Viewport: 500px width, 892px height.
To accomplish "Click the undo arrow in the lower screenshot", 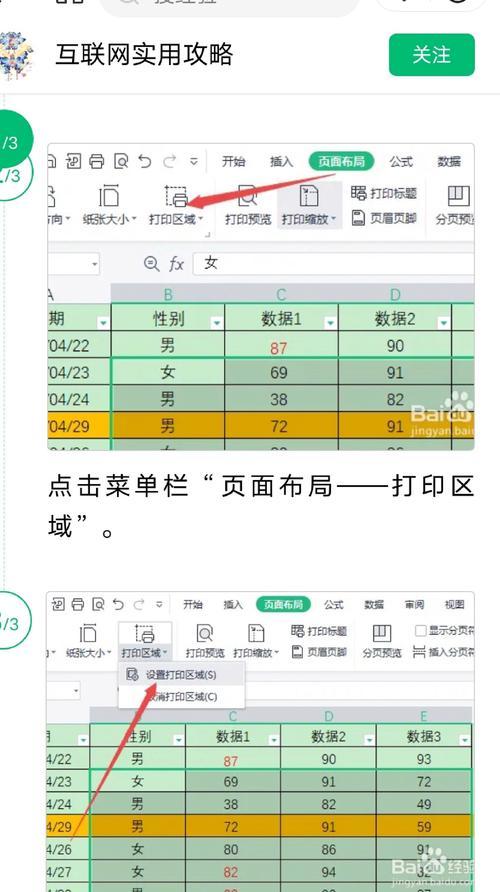I will pos(118,604).
